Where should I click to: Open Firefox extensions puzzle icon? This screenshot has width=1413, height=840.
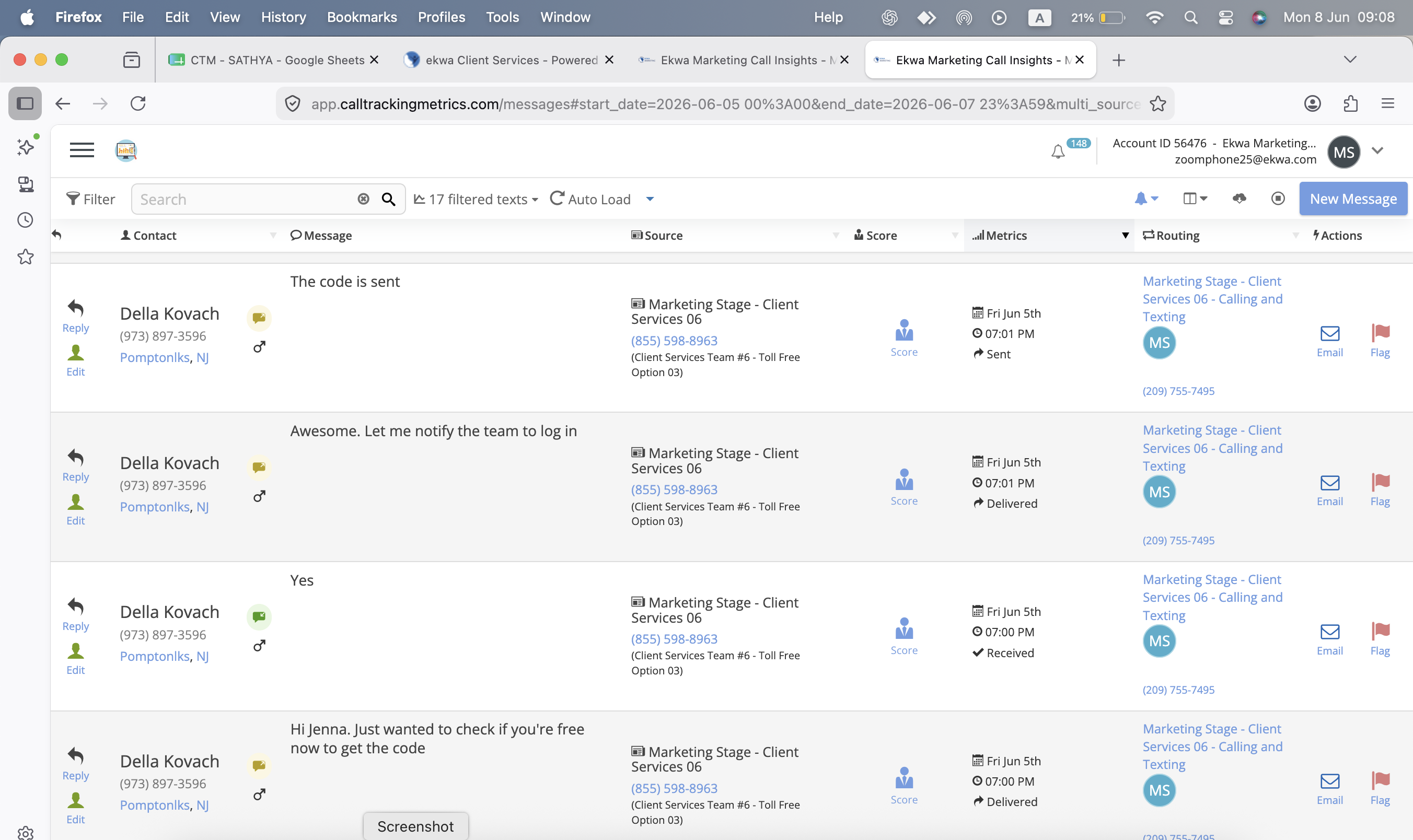(x=1351, y=103)
